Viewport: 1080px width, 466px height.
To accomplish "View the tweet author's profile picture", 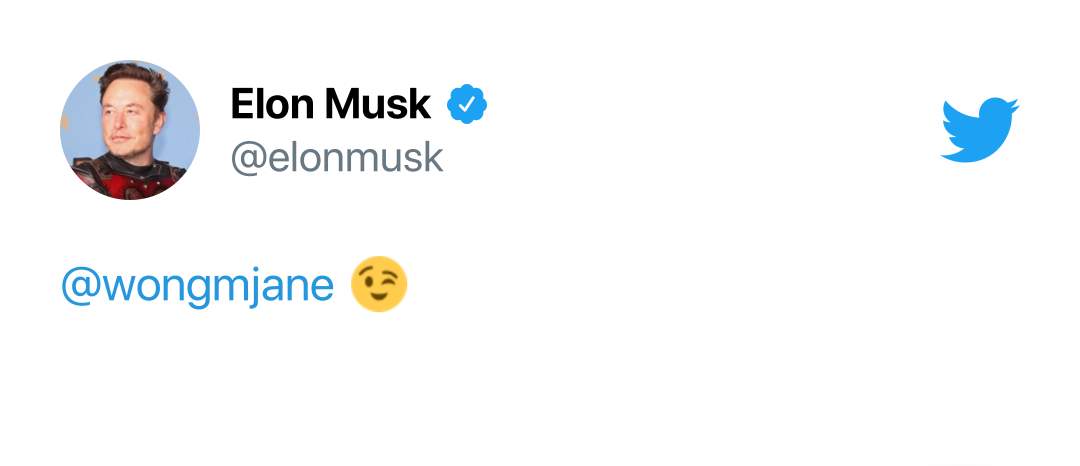I will [x=130, y=130].
